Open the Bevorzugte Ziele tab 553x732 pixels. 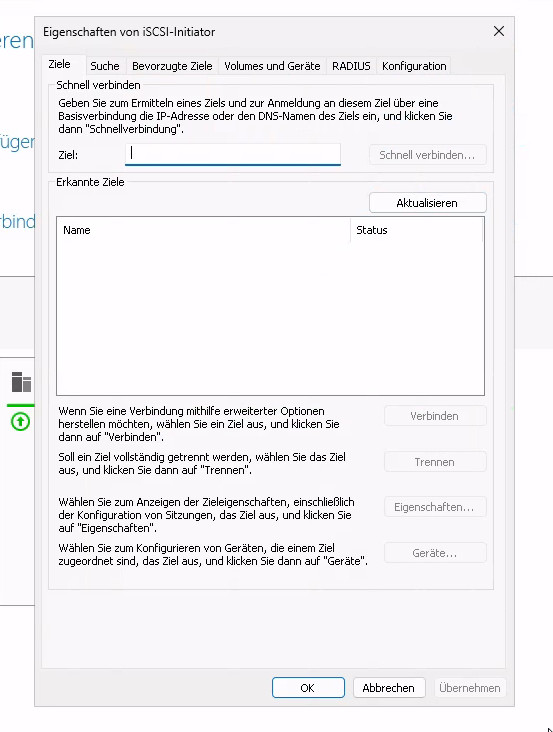[x=172, y=66]
